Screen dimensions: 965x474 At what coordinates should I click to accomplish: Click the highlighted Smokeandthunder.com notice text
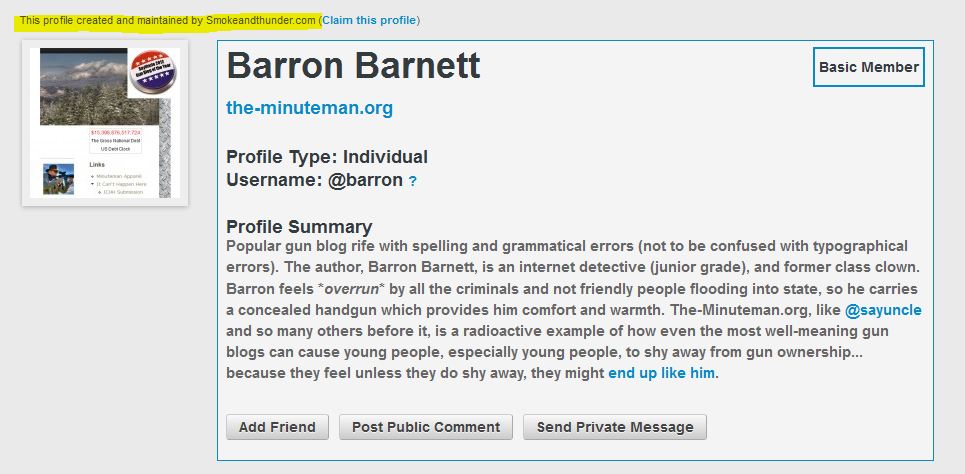(x=167, y=20)
